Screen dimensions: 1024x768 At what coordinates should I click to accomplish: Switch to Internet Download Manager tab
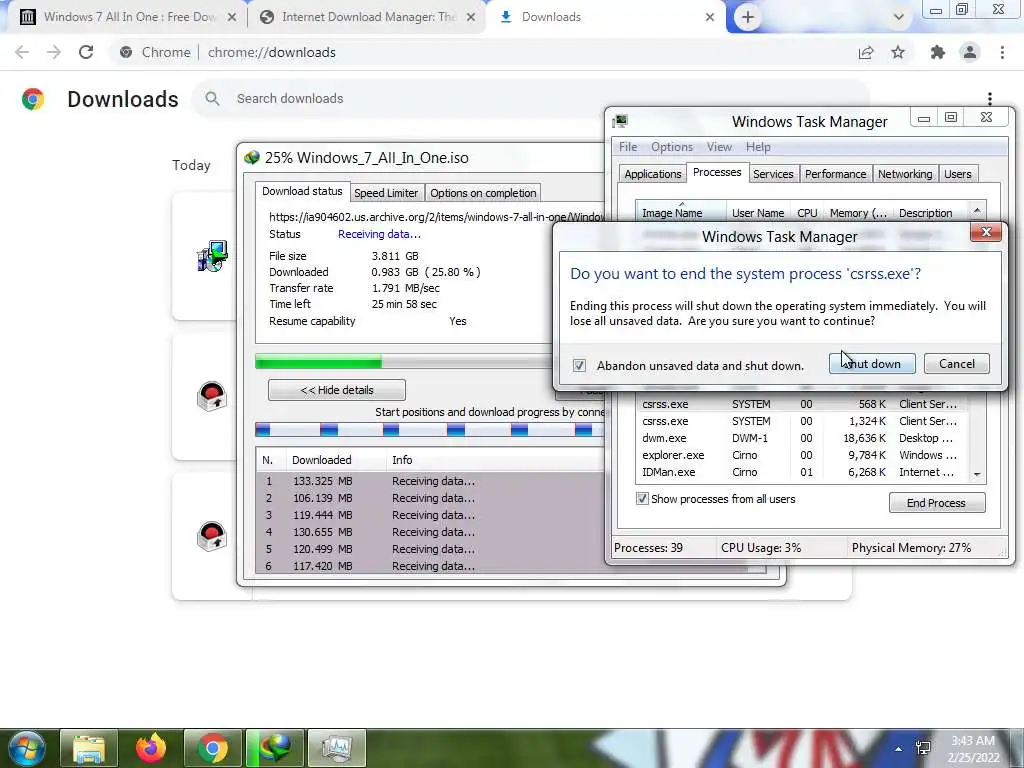click(x=368, y=17)
